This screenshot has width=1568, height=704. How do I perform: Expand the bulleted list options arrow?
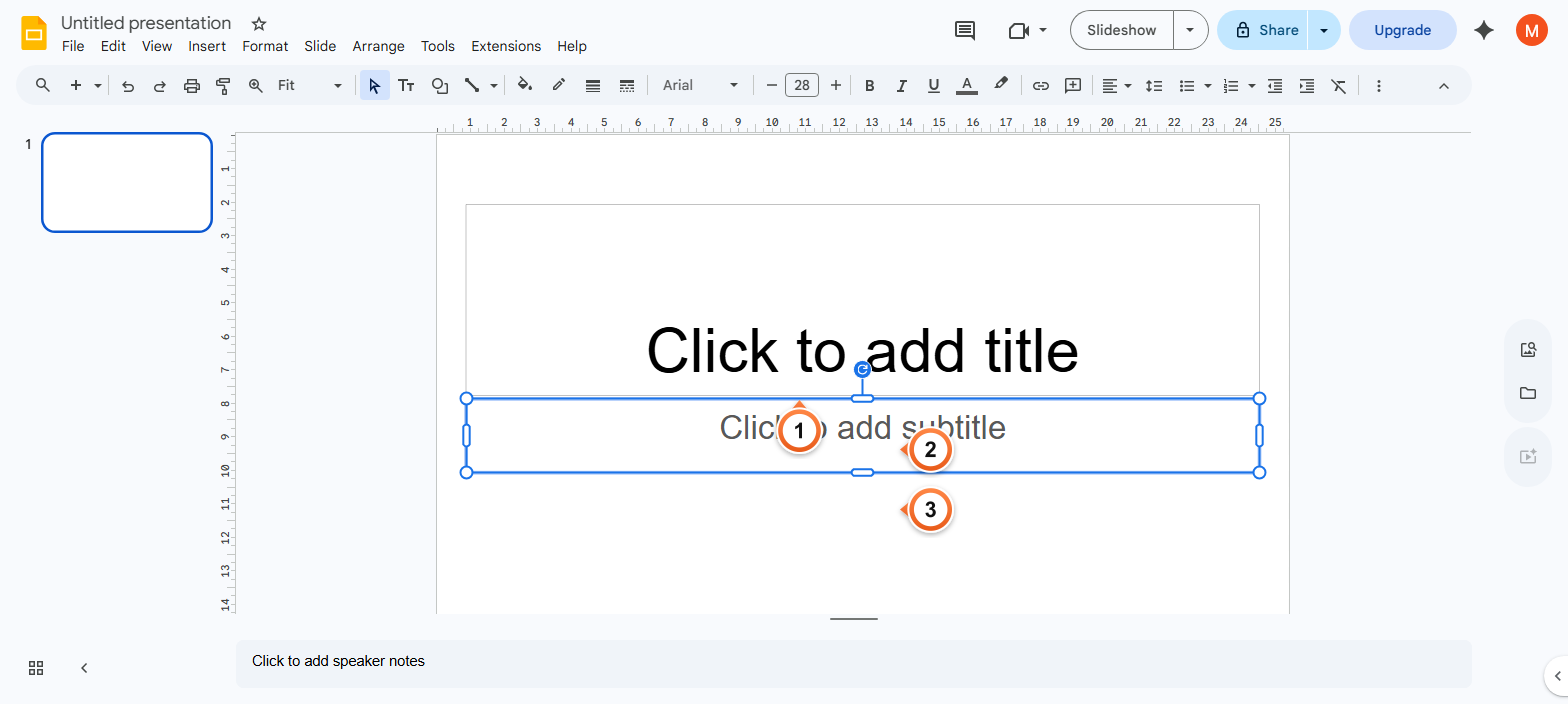(1208, 86)
